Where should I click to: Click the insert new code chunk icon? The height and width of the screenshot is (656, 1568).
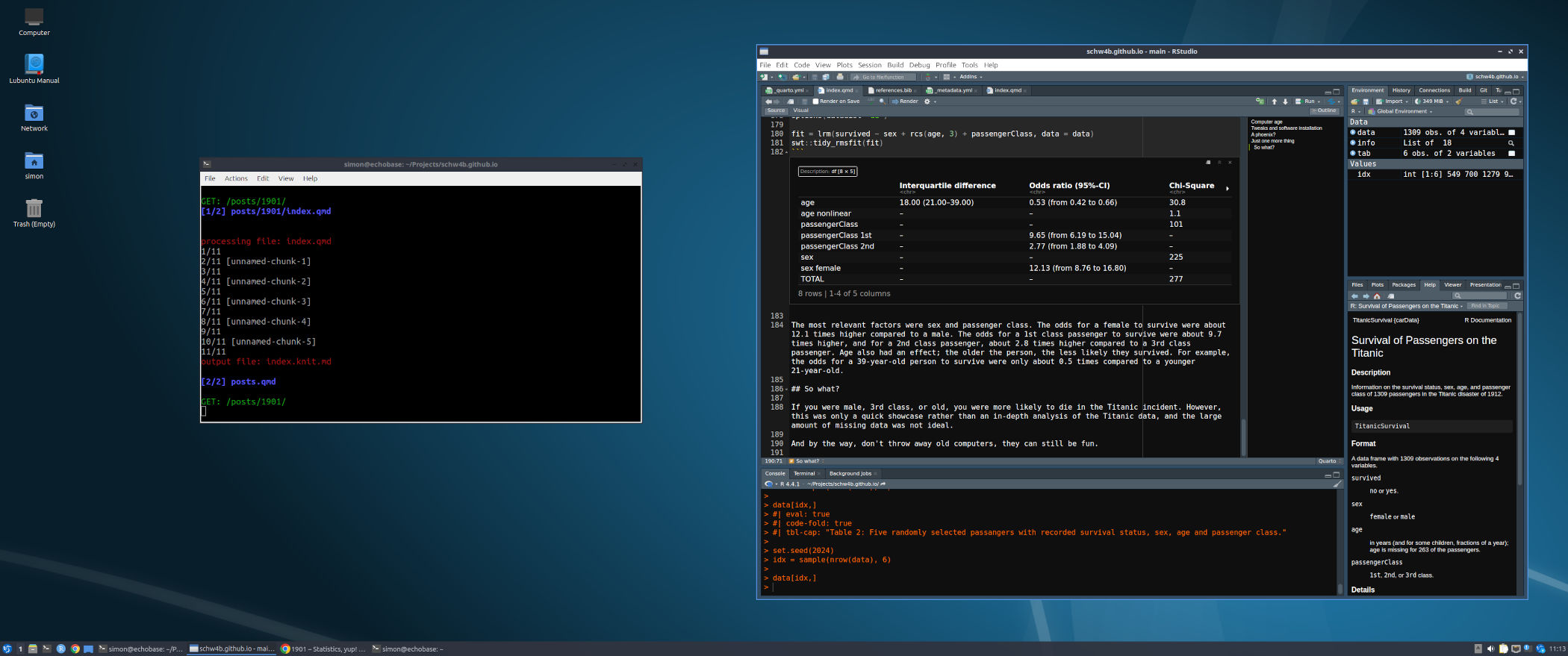[x=1260, y=101]
